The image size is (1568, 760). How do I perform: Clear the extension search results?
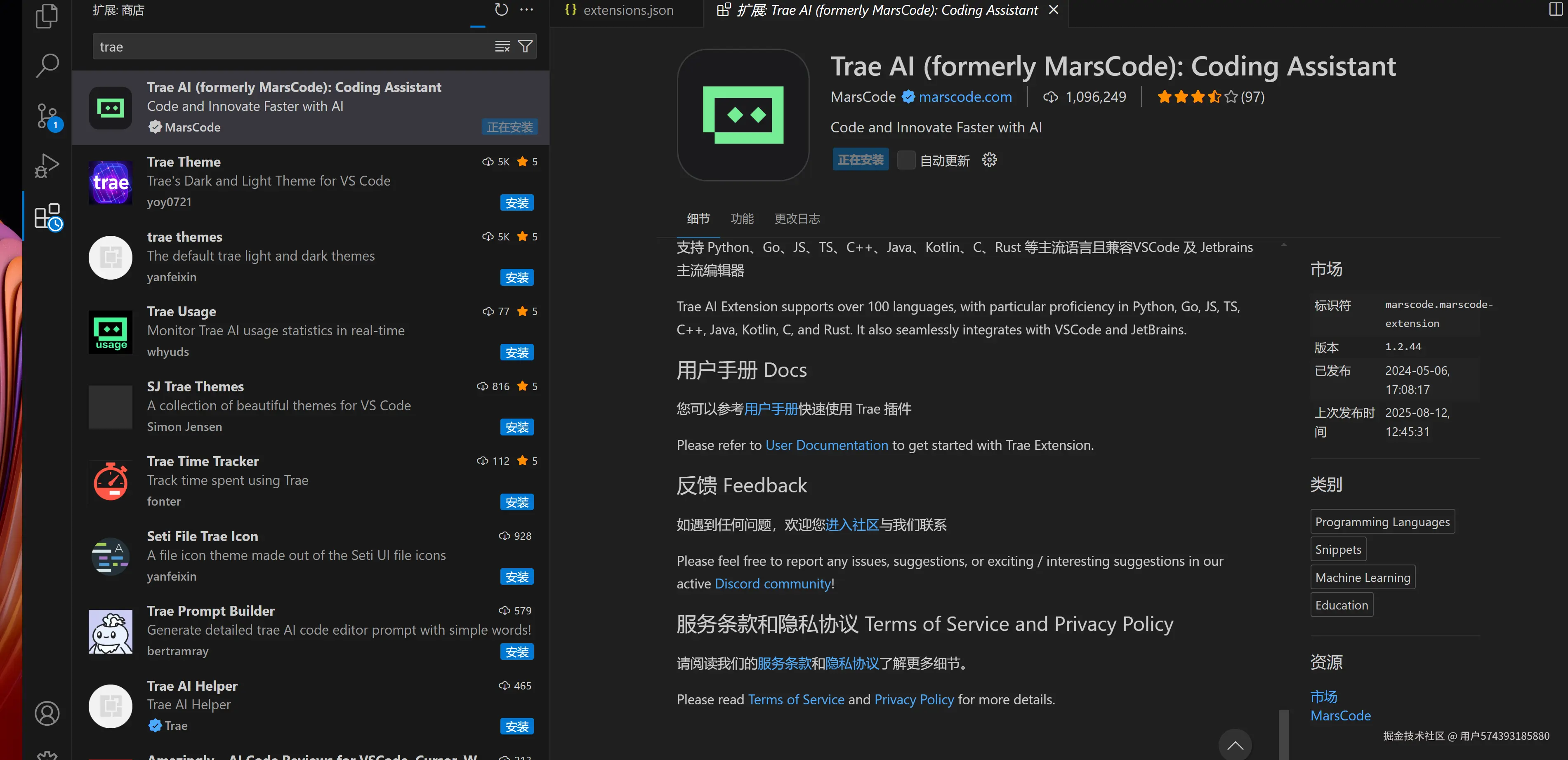pyautogui.click(x=502, y=46)
